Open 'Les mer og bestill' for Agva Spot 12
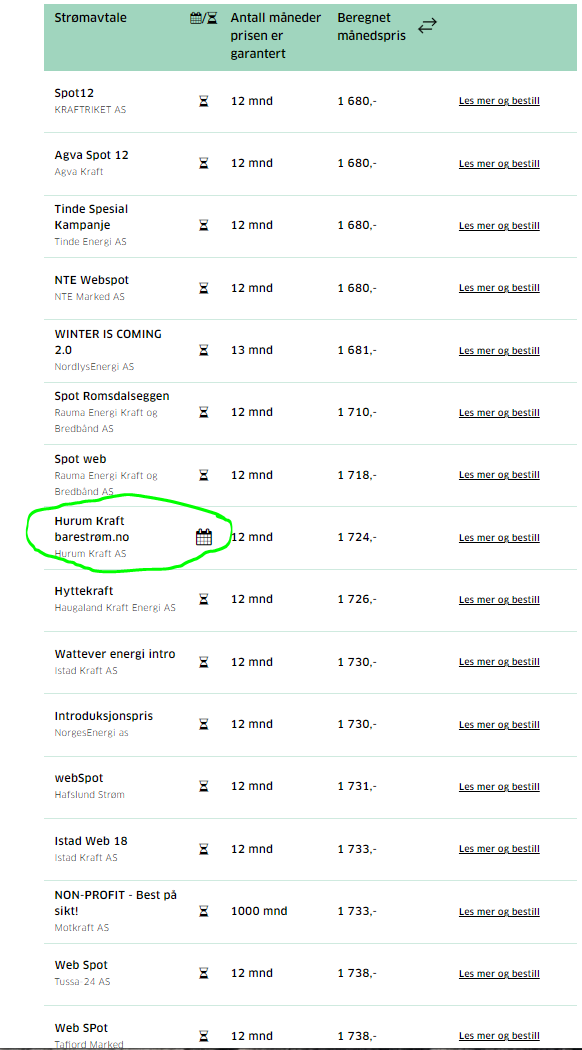This screenshot has width=582, height=1050. 499,163
